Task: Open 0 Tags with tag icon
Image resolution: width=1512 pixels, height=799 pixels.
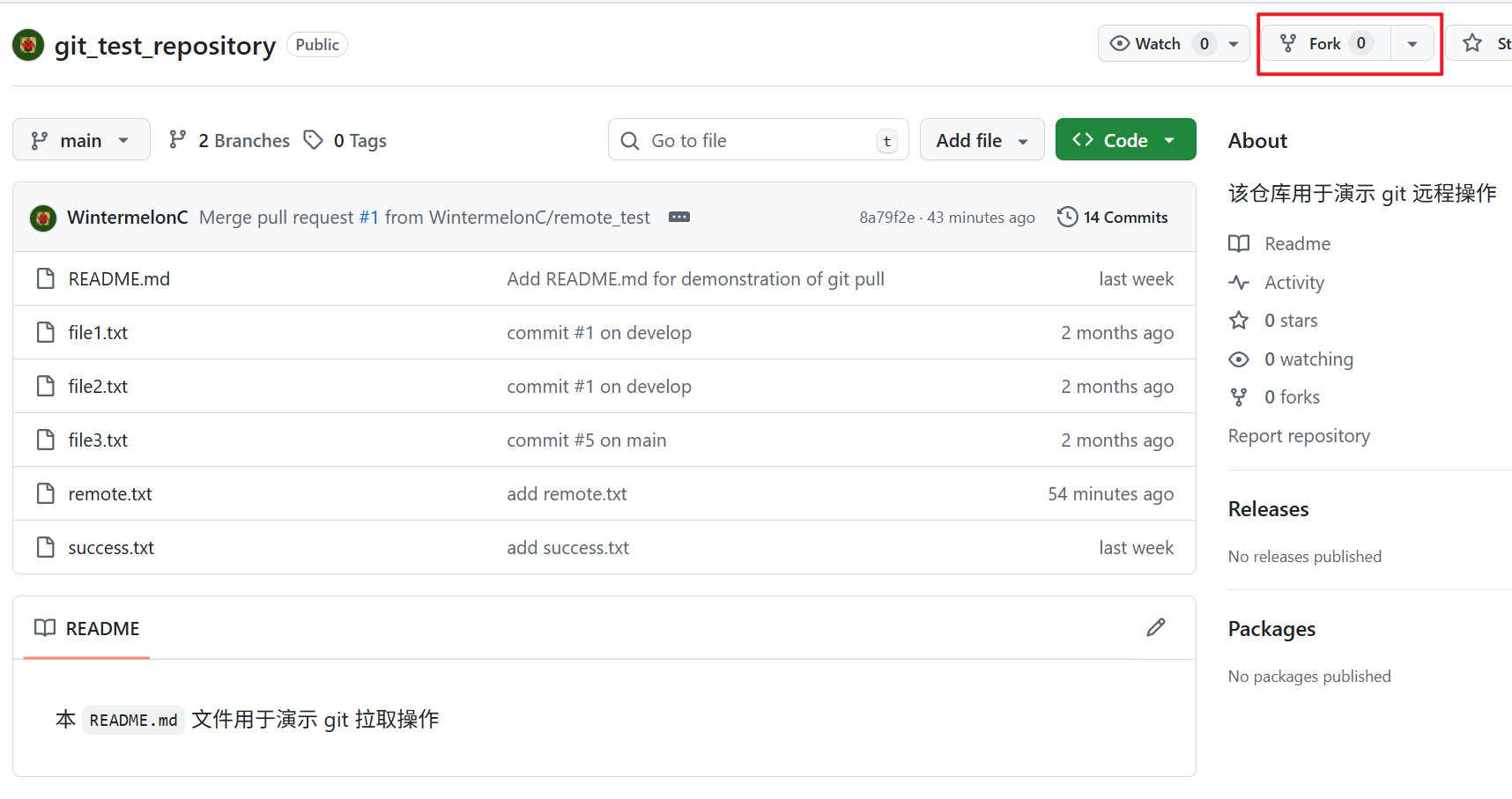Action: (x=345, y=141)
